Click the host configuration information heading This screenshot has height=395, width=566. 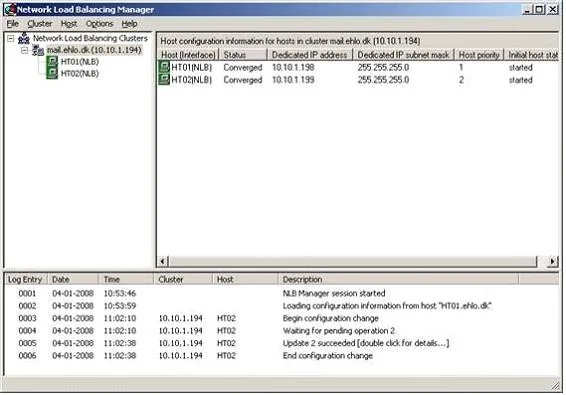click(290, 41)
